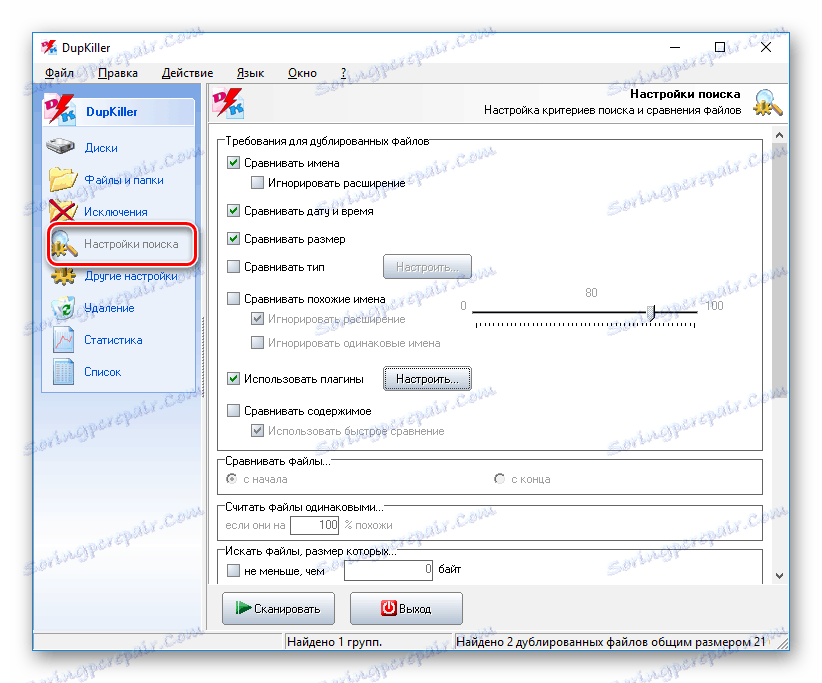Click the Найдено 1 групп. status text
The width and height of the screenshot is (822, 683).
(334, 642)
